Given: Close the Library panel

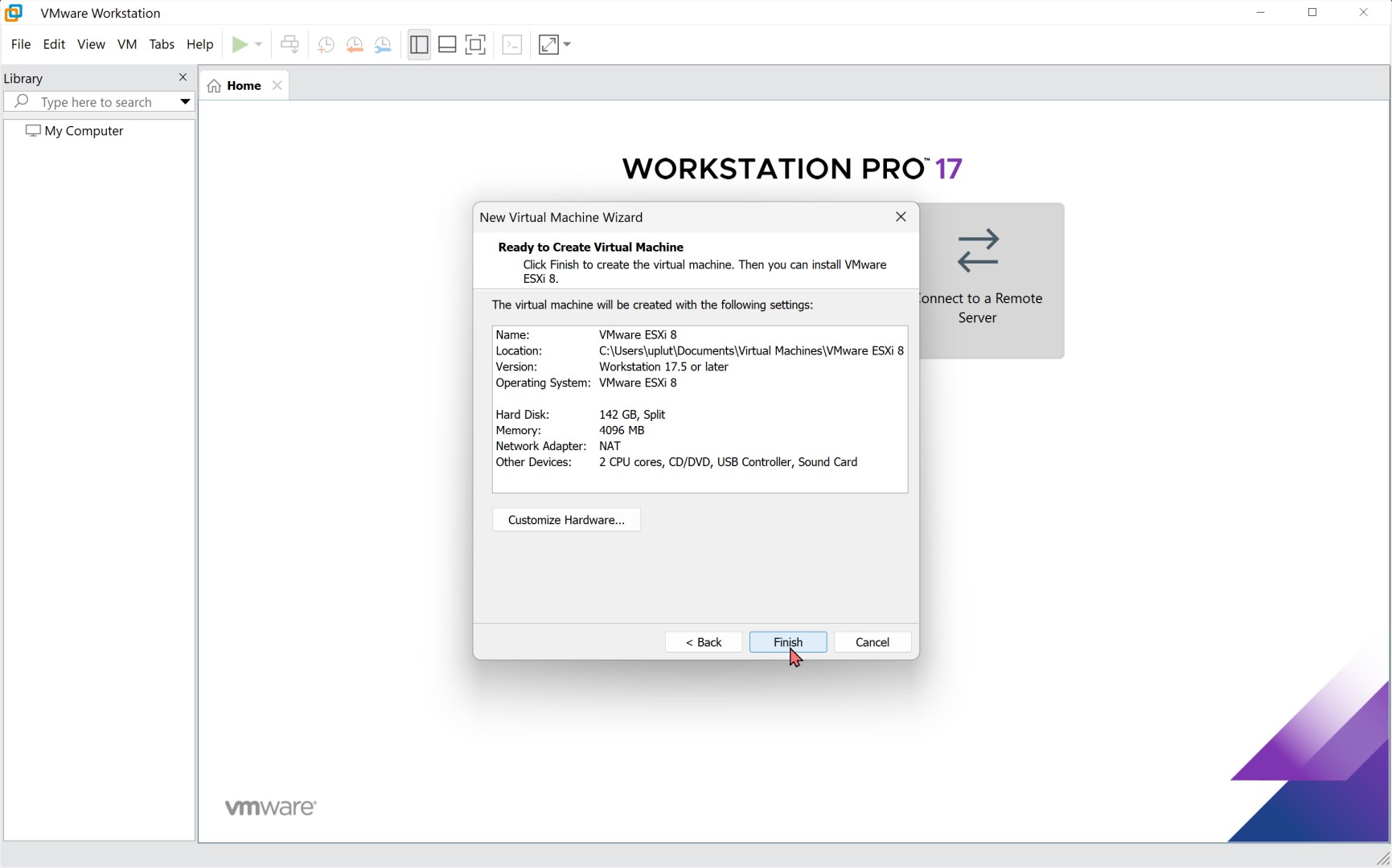Looking at the screenshot, I should (183, 77).
